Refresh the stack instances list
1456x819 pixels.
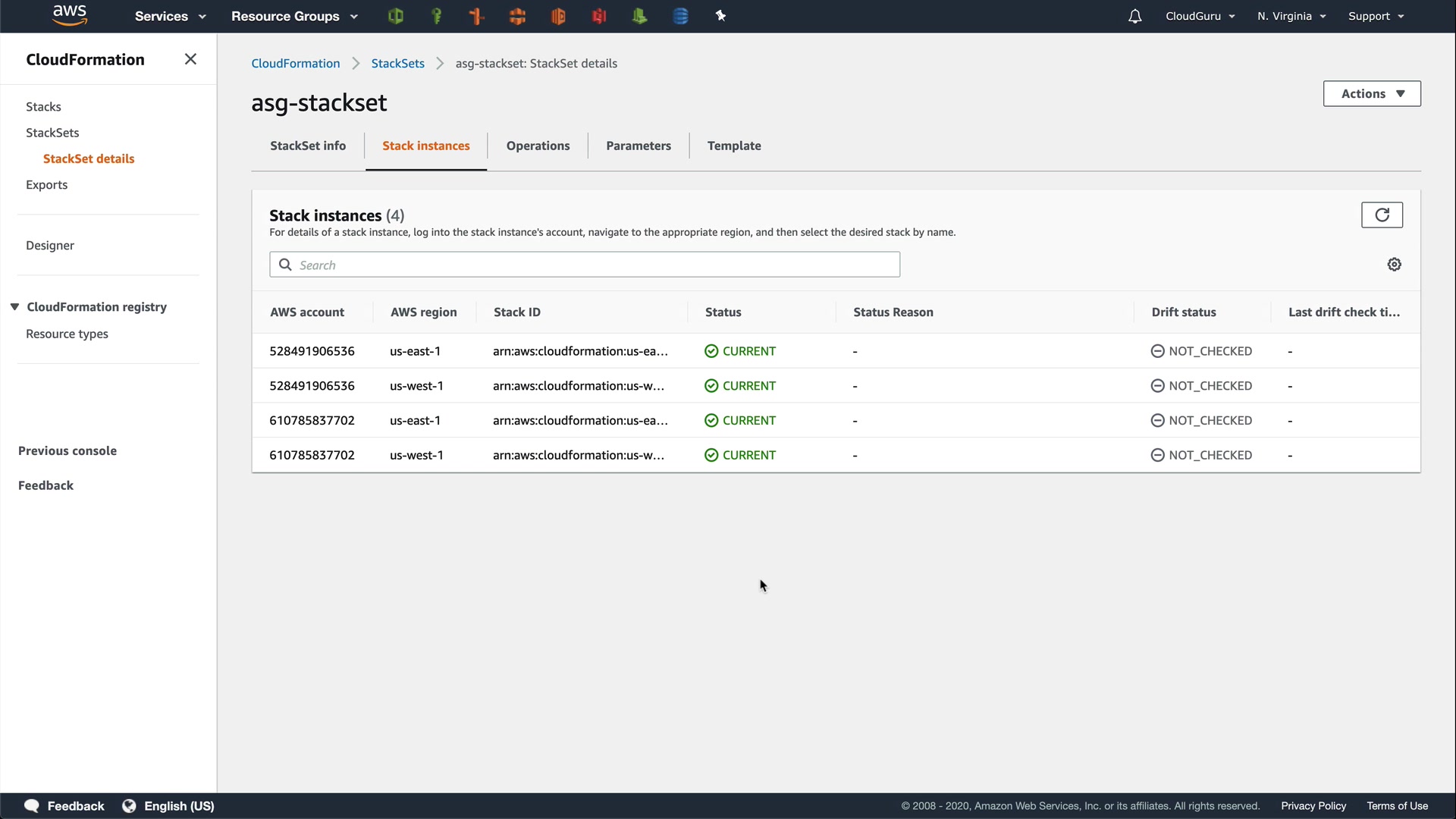[x=1382, y=215]
